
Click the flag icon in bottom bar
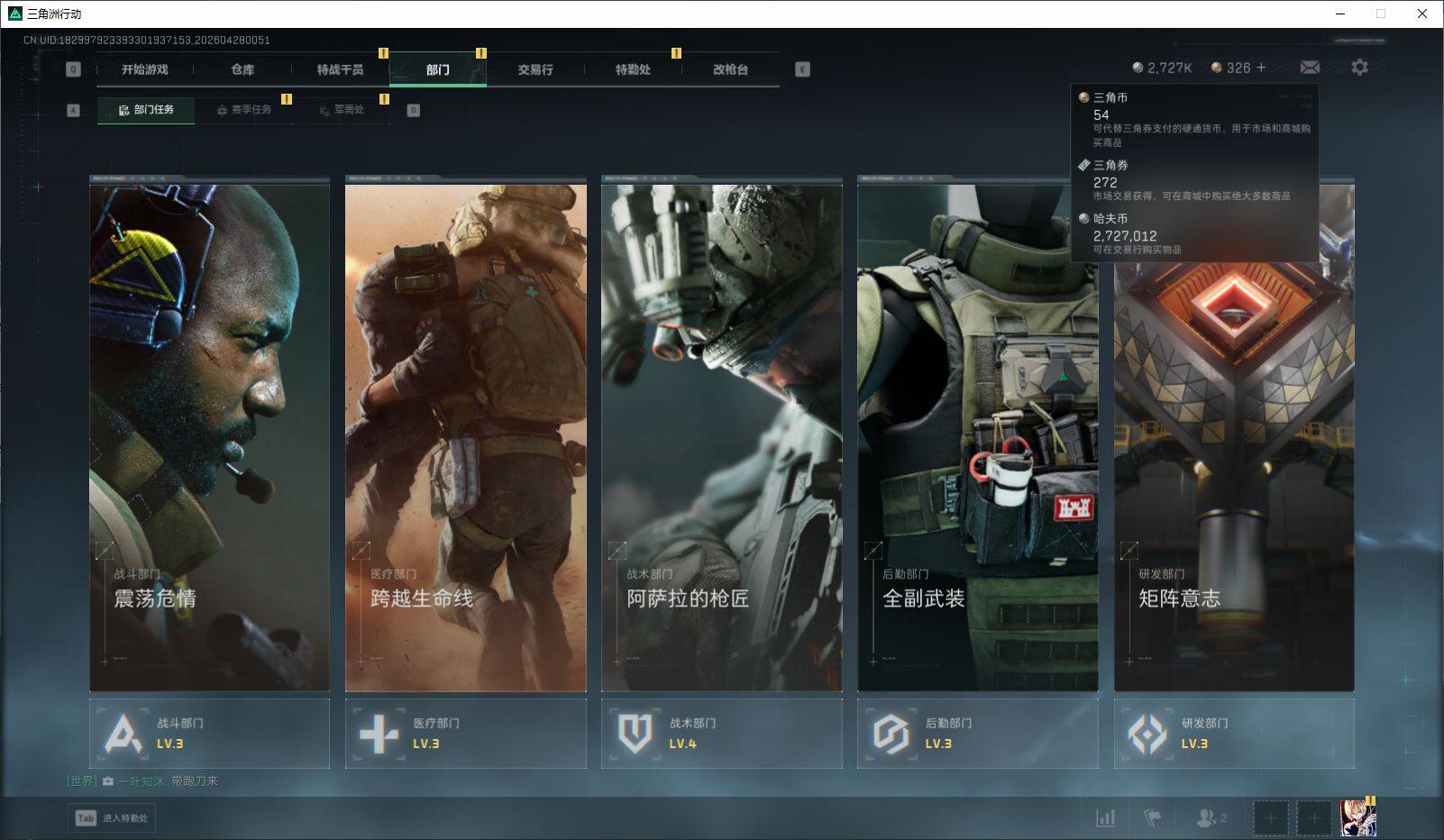(1152, 817)
